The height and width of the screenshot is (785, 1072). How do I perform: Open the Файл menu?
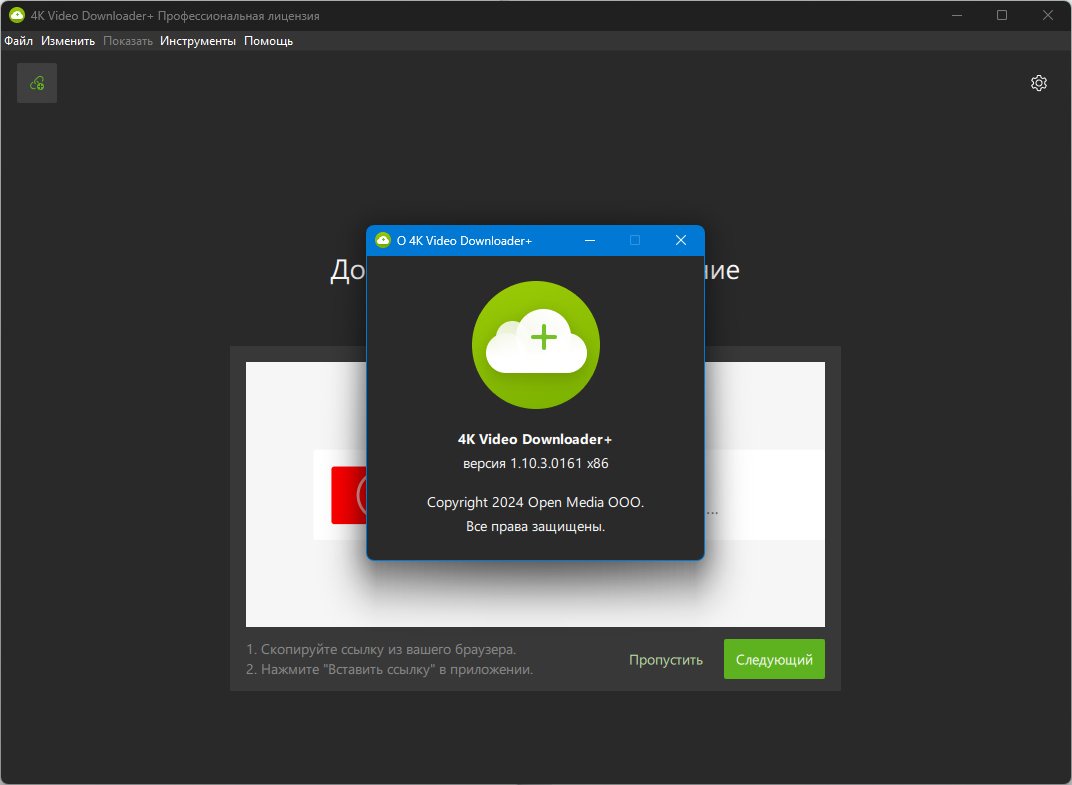(x=18, y=41)
